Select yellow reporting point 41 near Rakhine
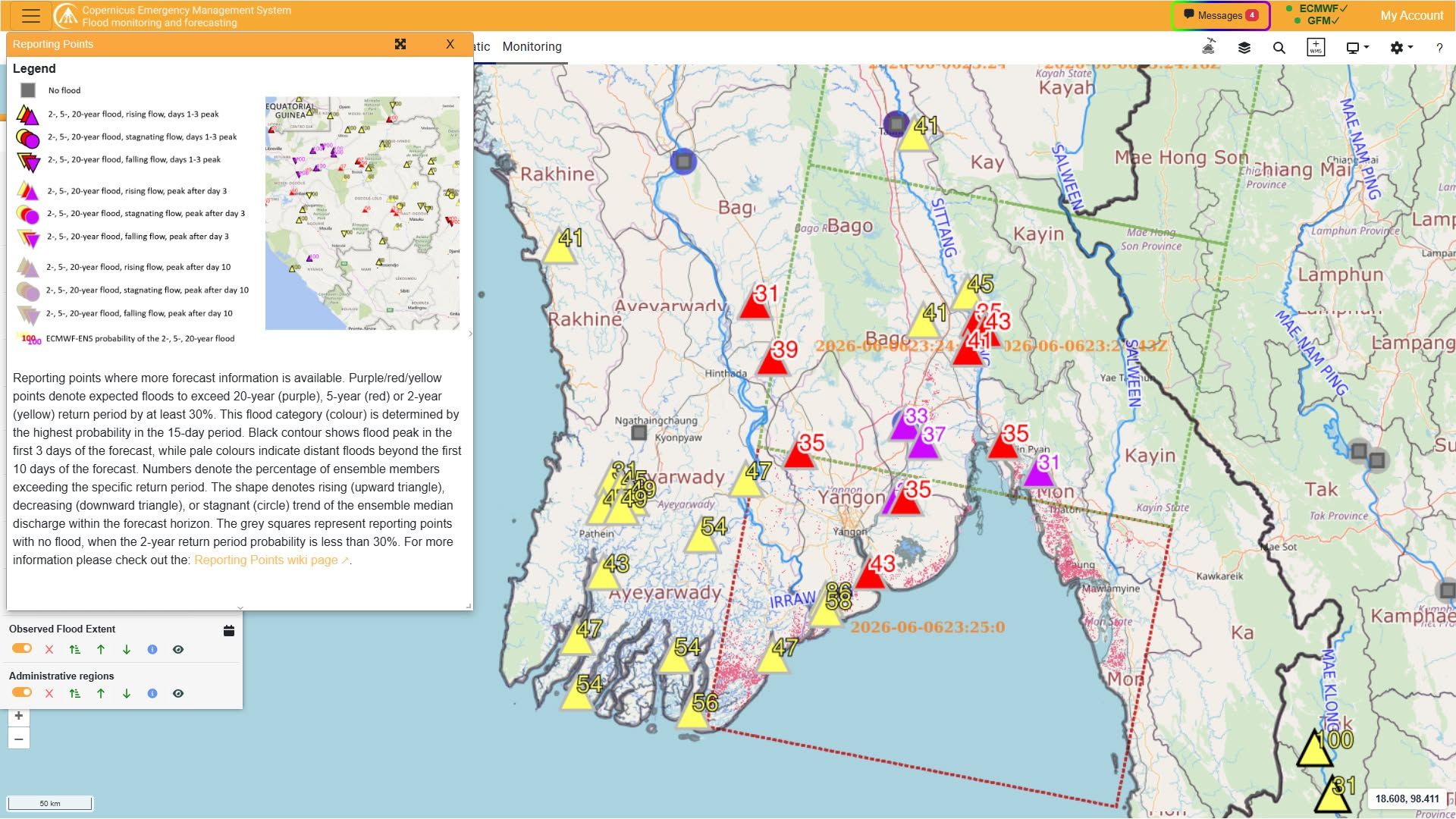Image resolution: width=1456 pixels, height=819 pixels. point(560,248)
